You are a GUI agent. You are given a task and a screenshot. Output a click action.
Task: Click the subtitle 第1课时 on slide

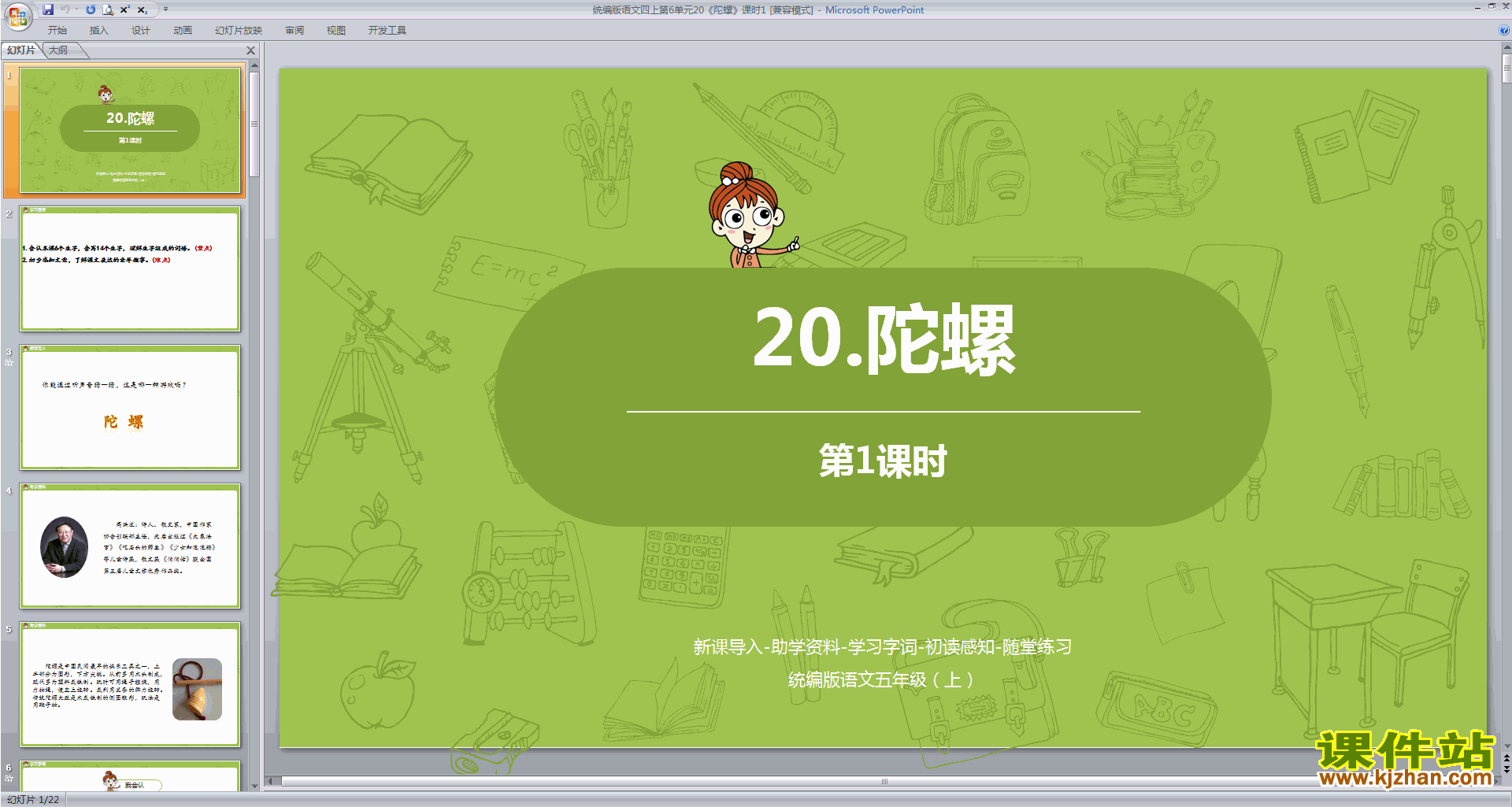coord(883,461)
